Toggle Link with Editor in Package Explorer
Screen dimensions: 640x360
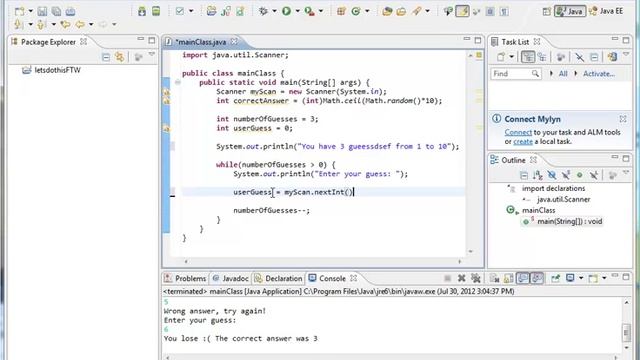point(120,57)
